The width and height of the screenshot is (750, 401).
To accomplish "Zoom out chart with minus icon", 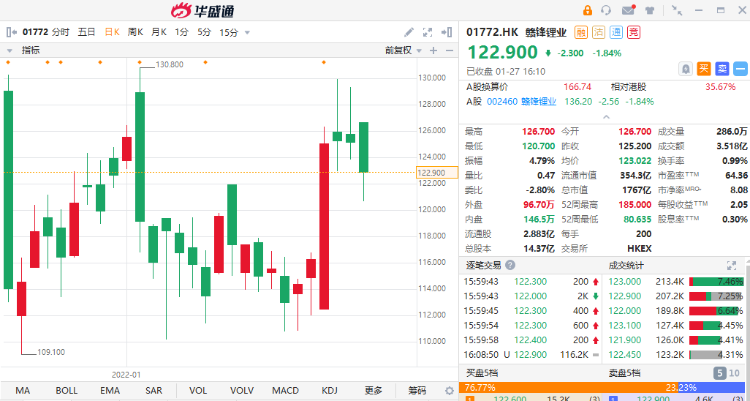I will tap(449, 50).
